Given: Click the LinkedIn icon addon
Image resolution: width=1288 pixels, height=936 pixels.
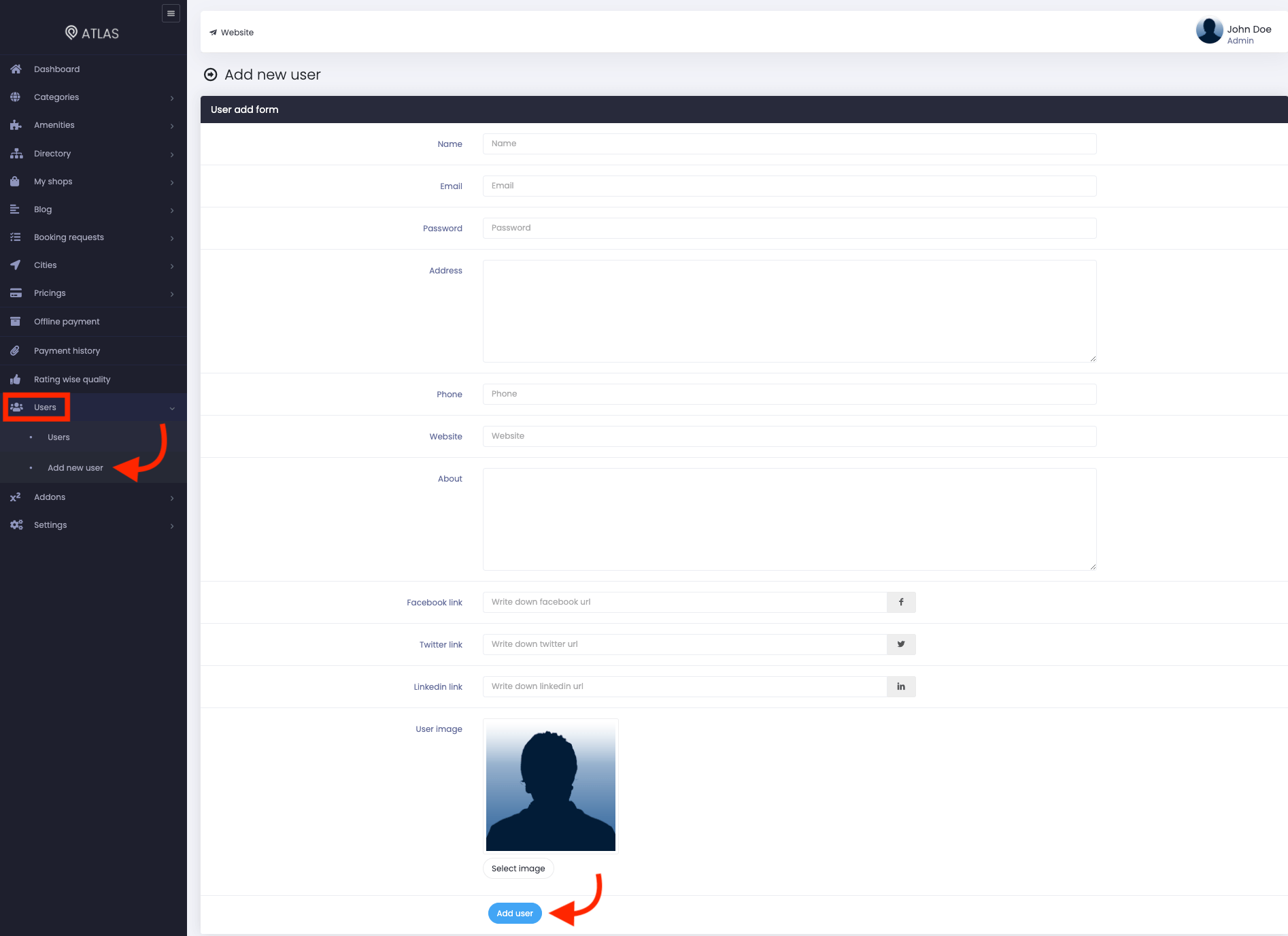Looking at the screenshot, I should click(x=901, y=686).
